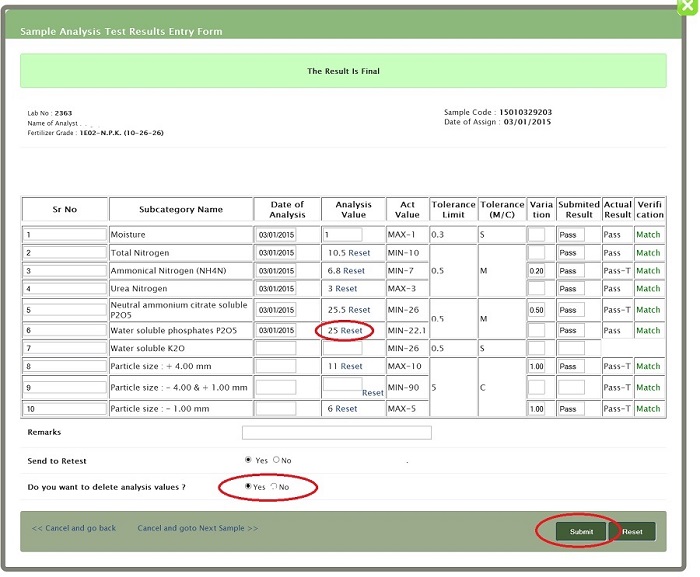This screenshot has width=700, height=577.
Task: Reset Water soluble phosphates P2O5 value
Action: point(352,330)
